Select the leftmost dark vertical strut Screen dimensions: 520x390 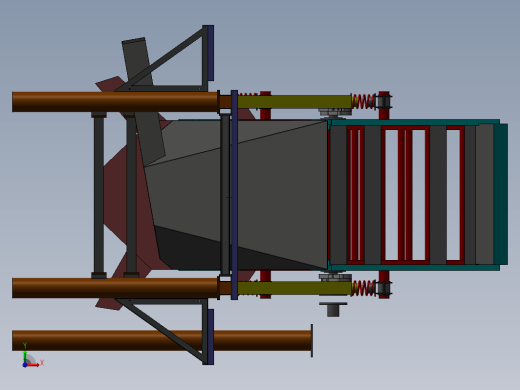click(99, 195)
